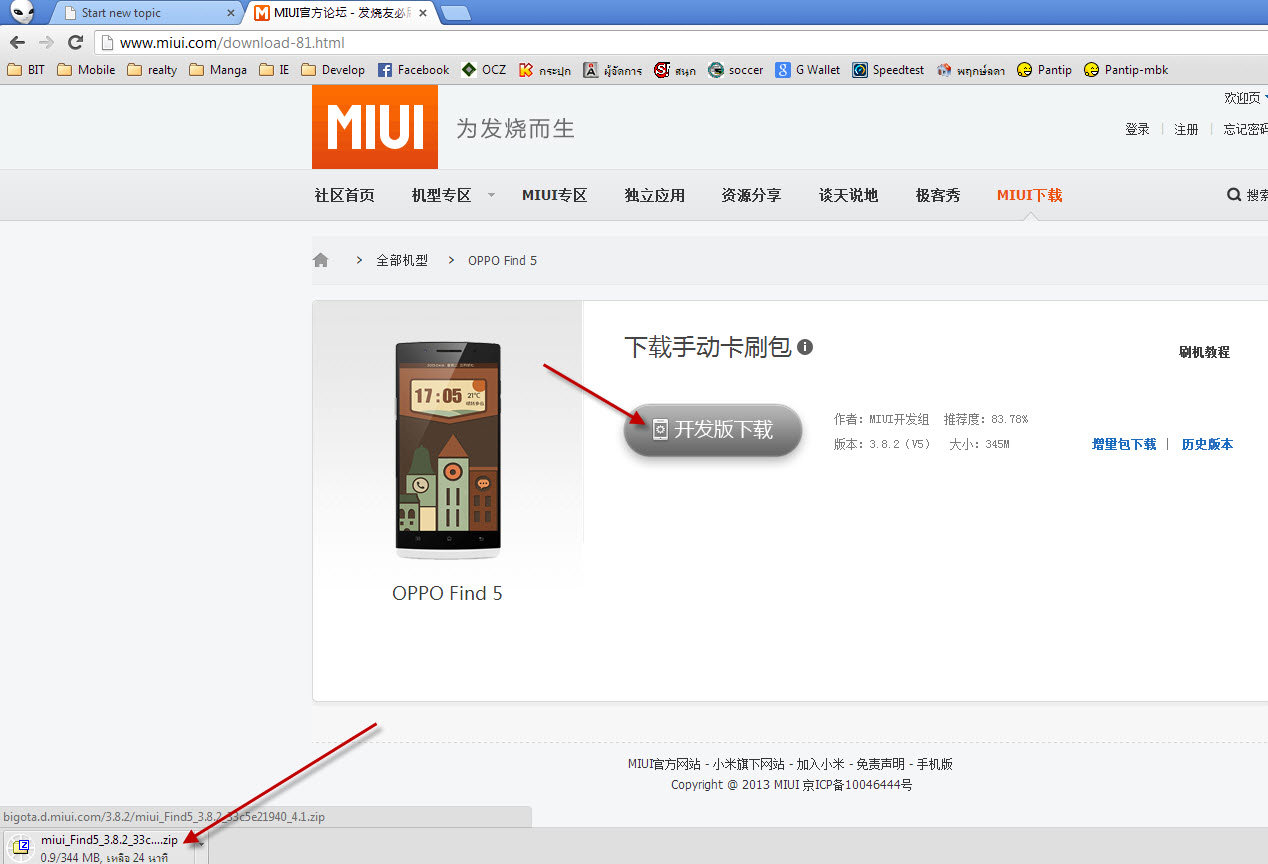Open the download item dropdown arrow
The image size is (1268, 864).
(x=200, y=847)
